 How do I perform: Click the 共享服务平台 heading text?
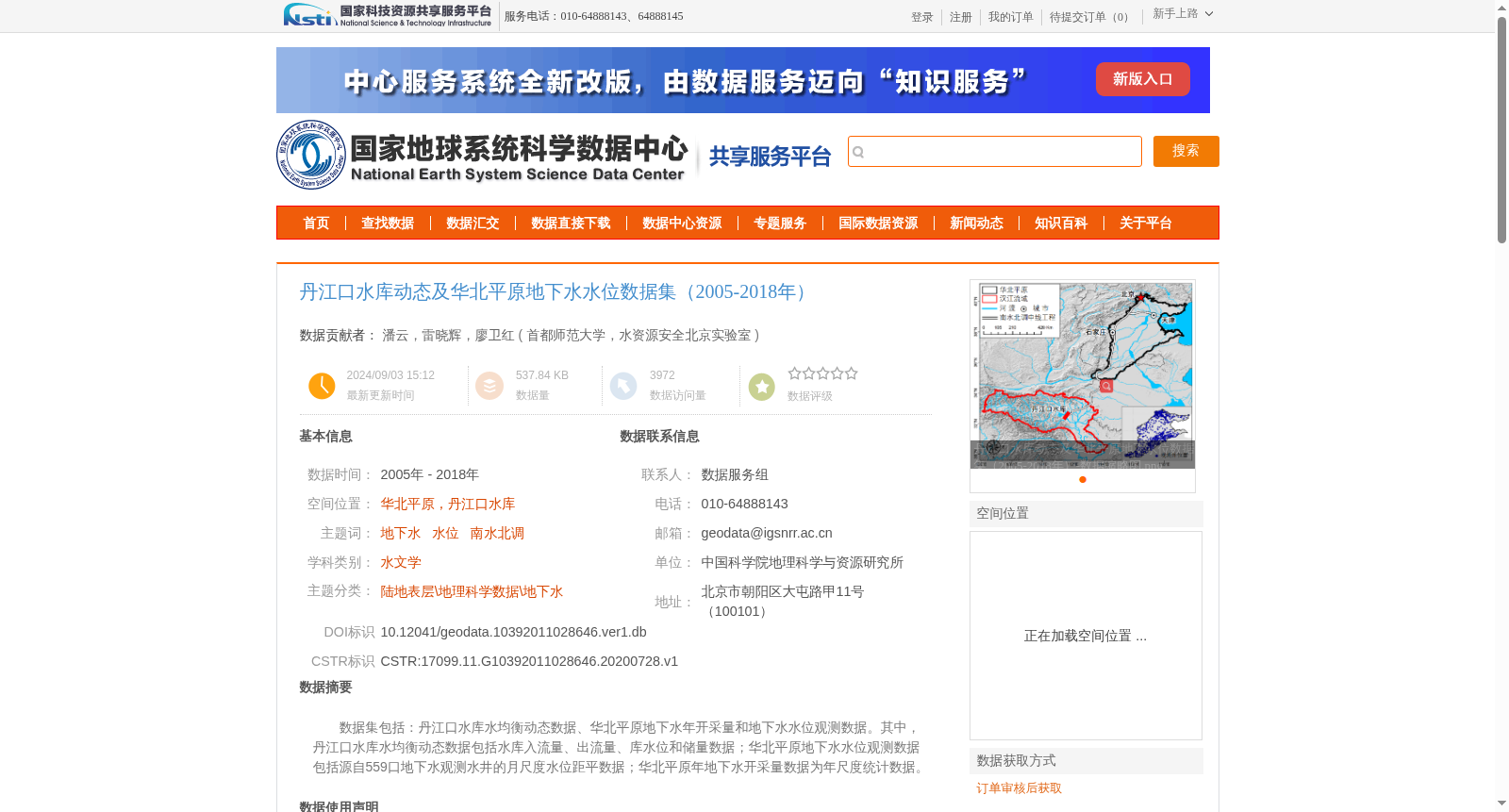click(770, 157)
